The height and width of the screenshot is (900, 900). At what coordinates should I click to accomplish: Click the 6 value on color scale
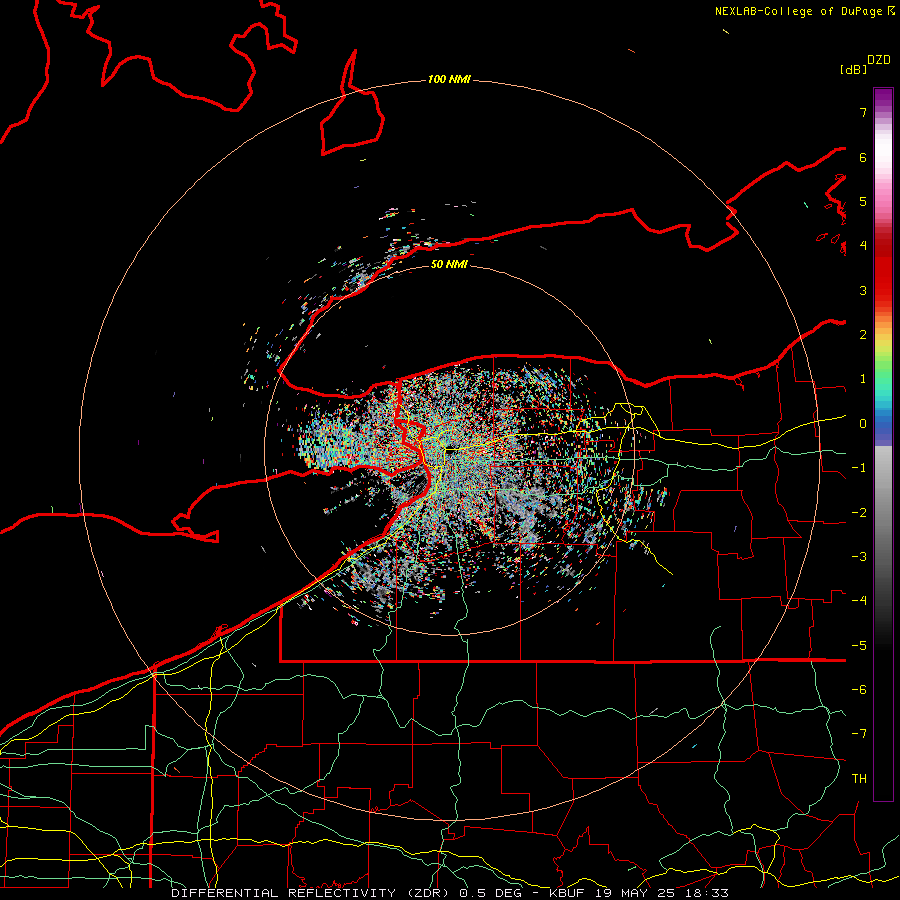[x=863, y=157]
